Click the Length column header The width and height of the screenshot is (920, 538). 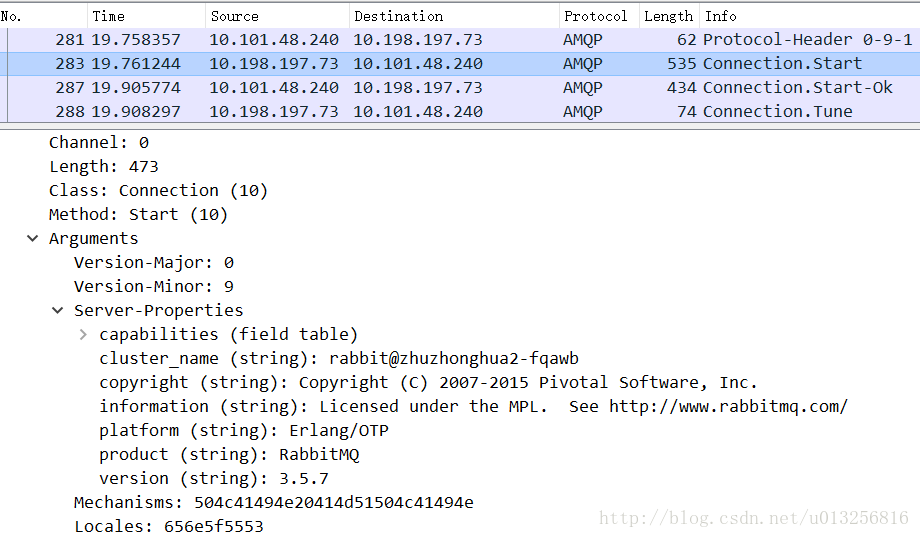(668, 16)
